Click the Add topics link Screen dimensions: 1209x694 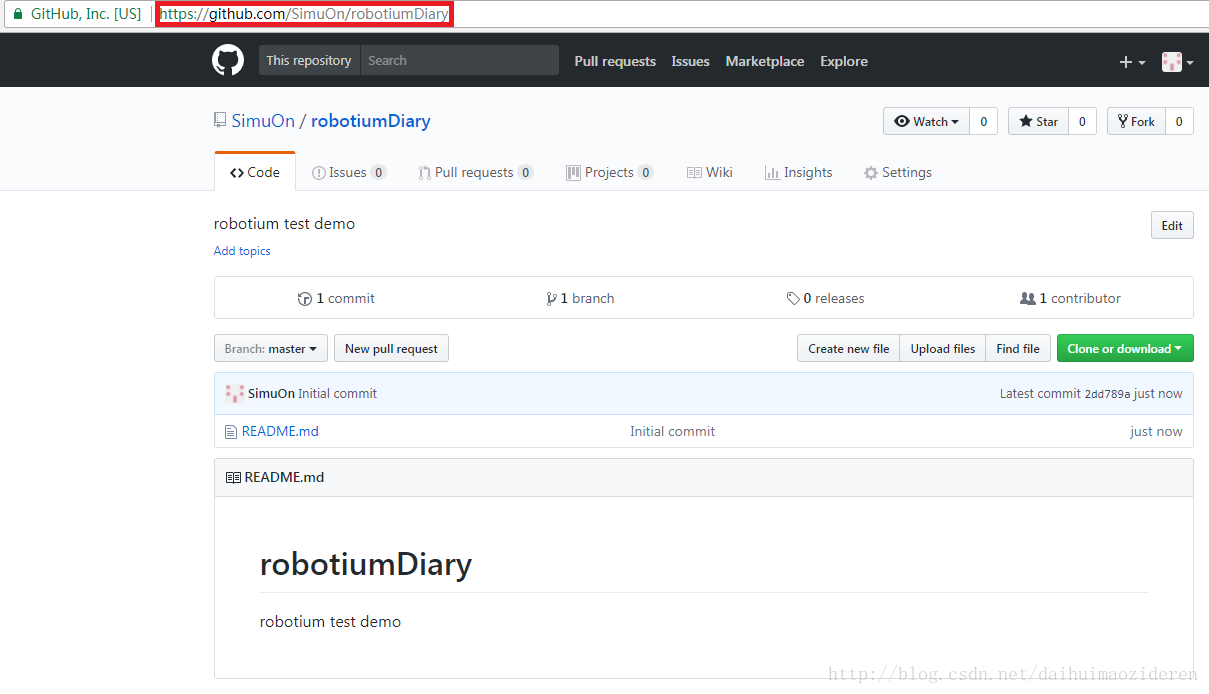coord(242,251)
